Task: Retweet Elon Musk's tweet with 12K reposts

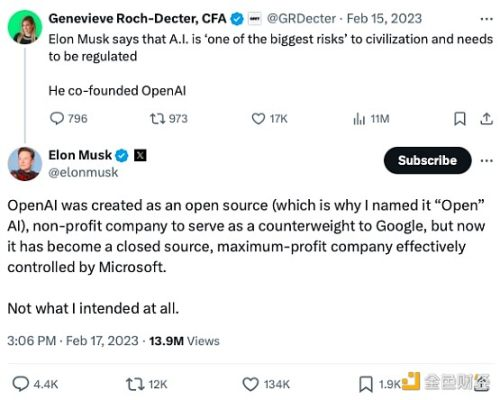Action: point(135,384)
